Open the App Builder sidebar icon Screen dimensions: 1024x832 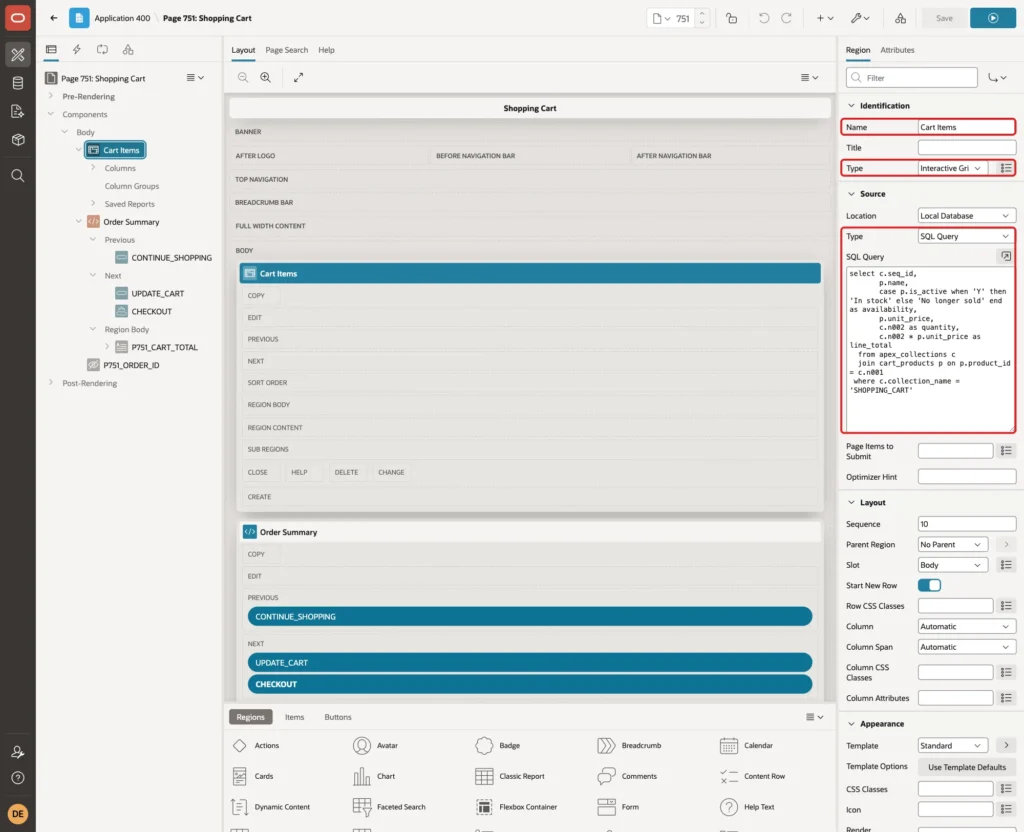pyautogui.click(x=18, y=55)
